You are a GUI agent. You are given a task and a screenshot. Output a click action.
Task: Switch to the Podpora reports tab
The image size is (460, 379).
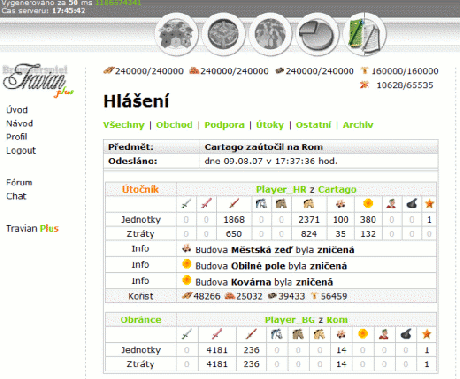pyautogui.click(x=224, y=125)
